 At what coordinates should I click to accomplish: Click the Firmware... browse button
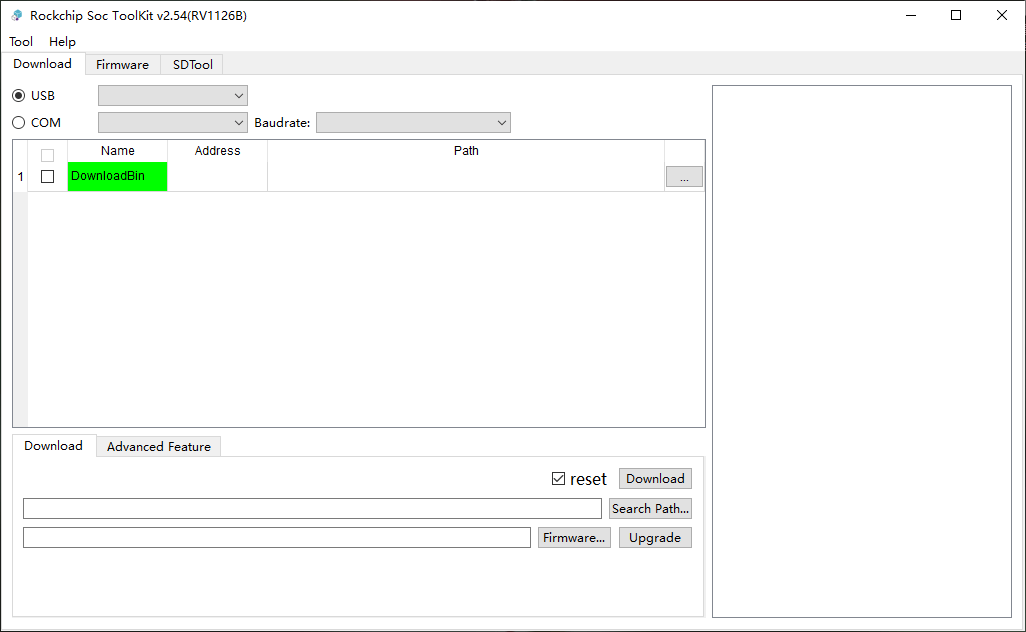(x=574, y=538)
